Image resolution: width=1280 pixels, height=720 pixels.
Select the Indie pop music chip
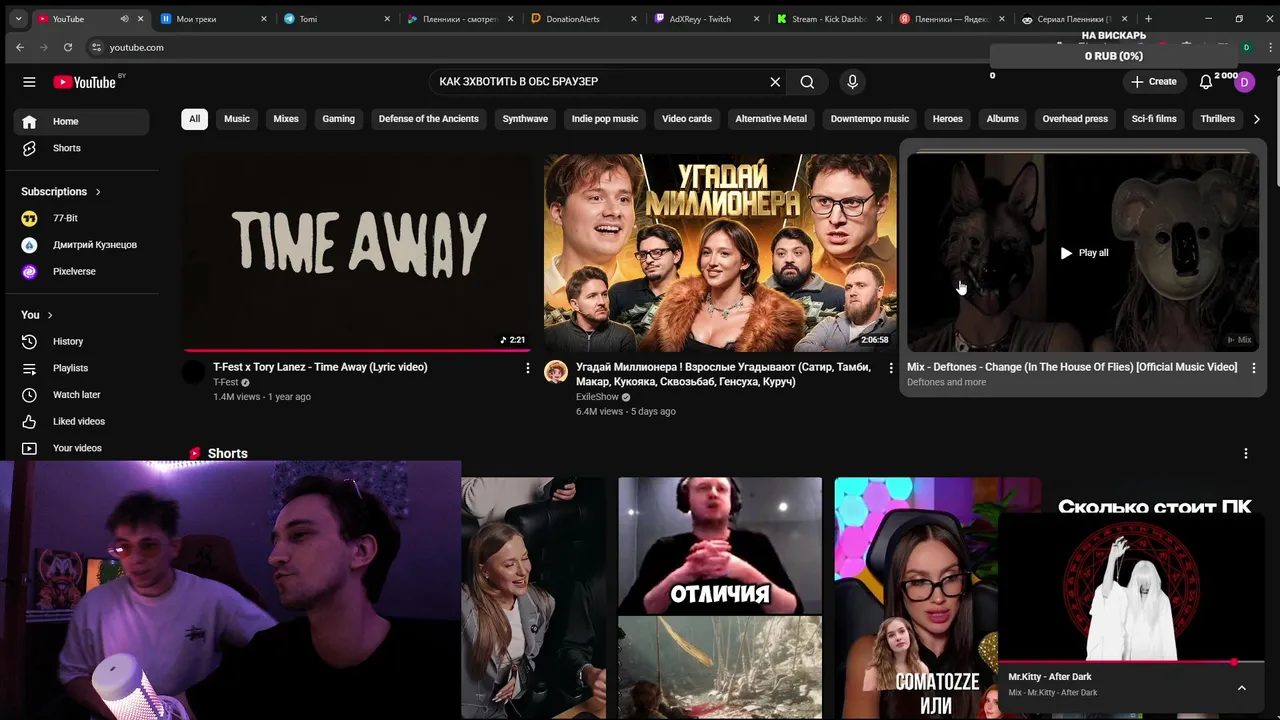[x=605, y=119]
